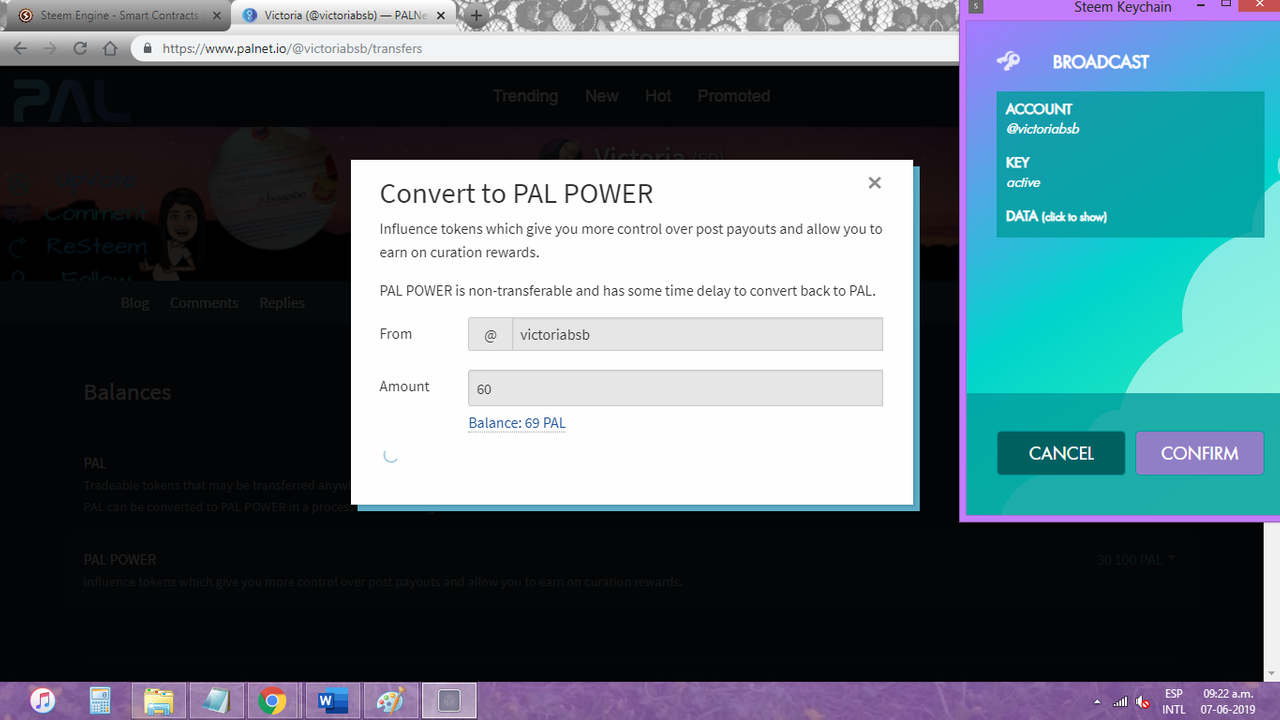The image size is (1280, 720).
Task: Open a new browser tab
Action: pos(477,16)
